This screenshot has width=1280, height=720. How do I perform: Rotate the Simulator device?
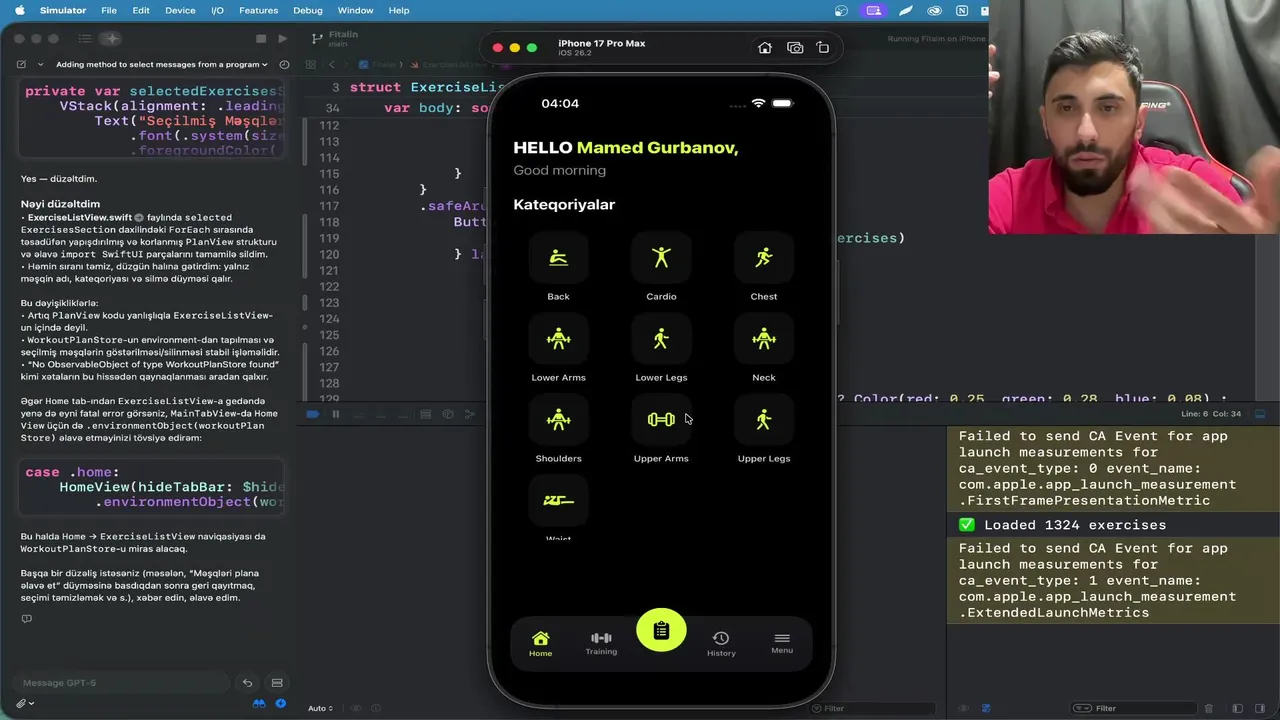(823, 48)
